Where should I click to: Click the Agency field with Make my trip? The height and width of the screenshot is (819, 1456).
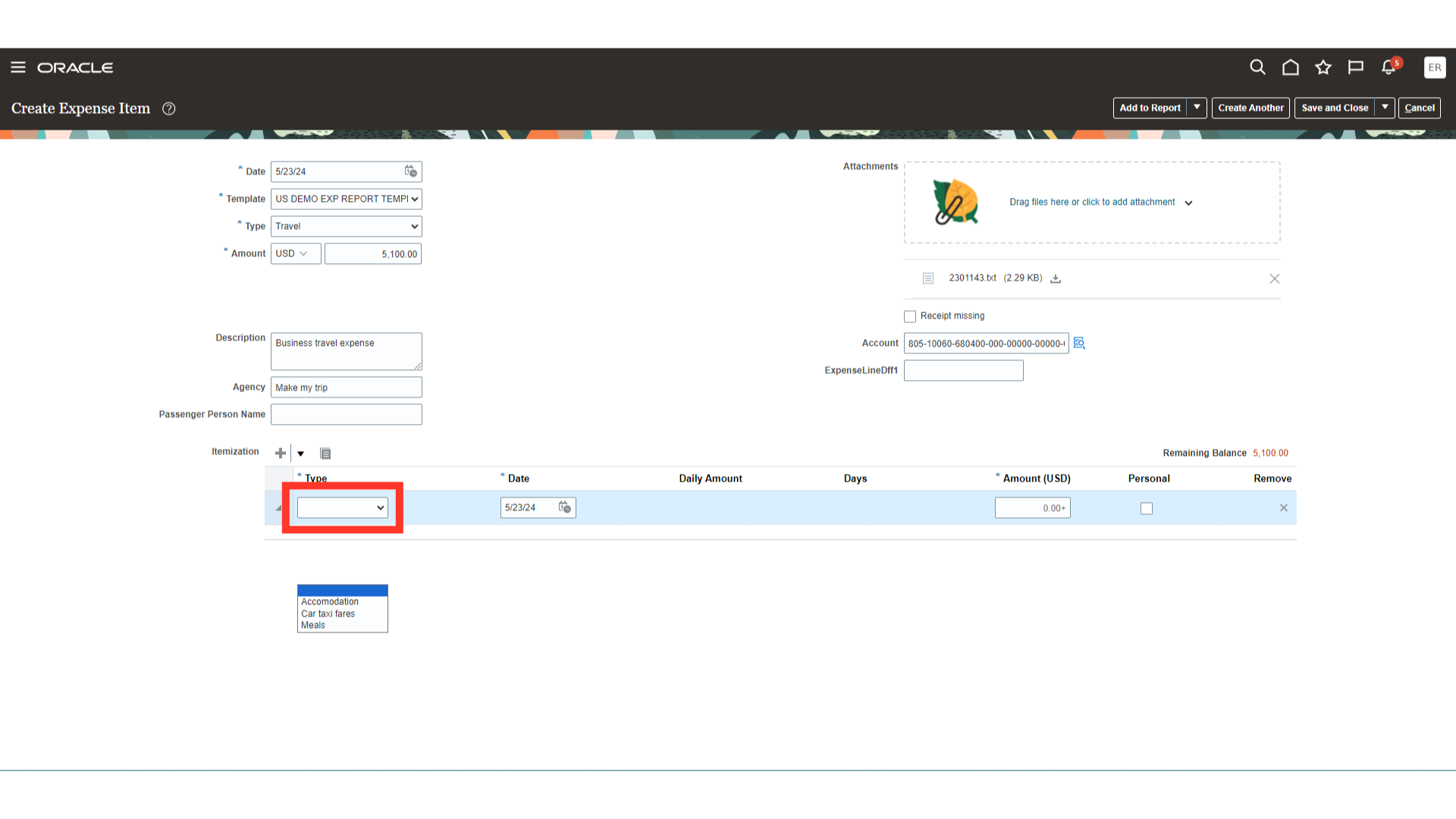pos(347,388)
